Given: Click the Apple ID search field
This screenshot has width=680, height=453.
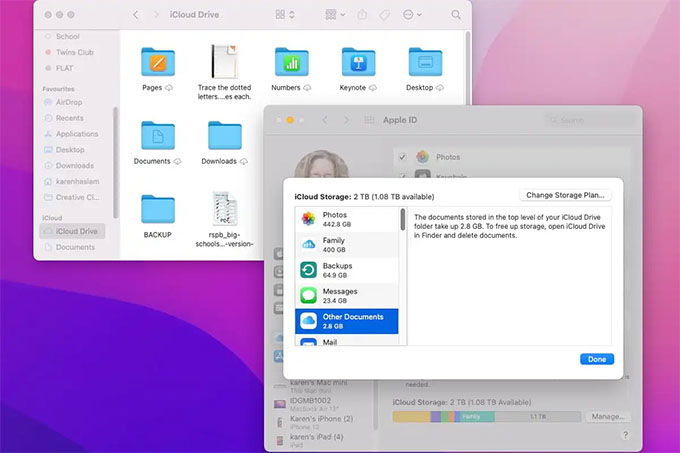Looking at the screenshot, I should pyautogui.click(x=588, y=120).
